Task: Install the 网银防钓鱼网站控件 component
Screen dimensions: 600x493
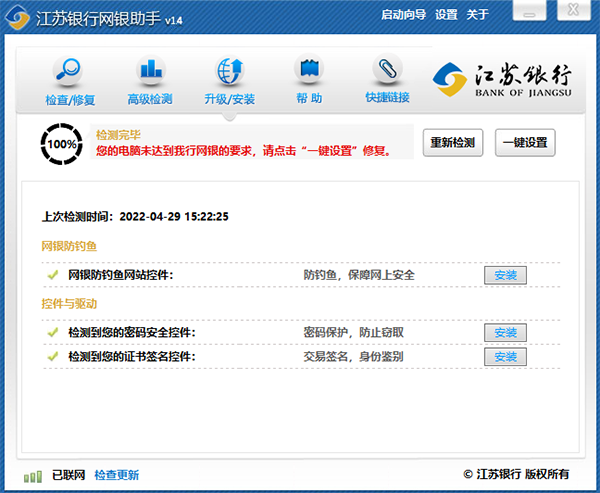Action: pos(505,275)
